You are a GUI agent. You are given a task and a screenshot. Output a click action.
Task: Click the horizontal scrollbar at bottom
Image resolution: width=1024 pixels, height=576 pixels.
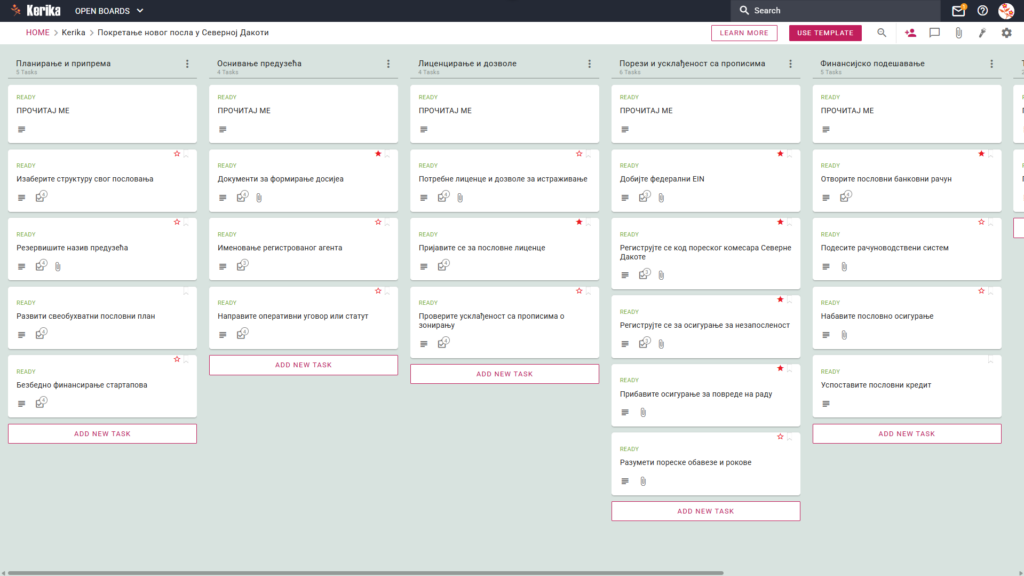[366, 573]
